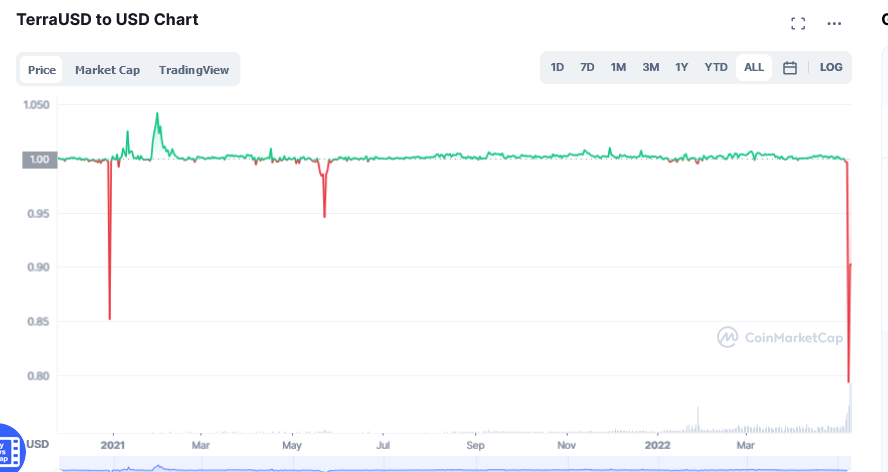The width and height of the screenshot is (888, 472).
Task: Click the 1.00 price marker on the axis
Action: click(40, 159)
